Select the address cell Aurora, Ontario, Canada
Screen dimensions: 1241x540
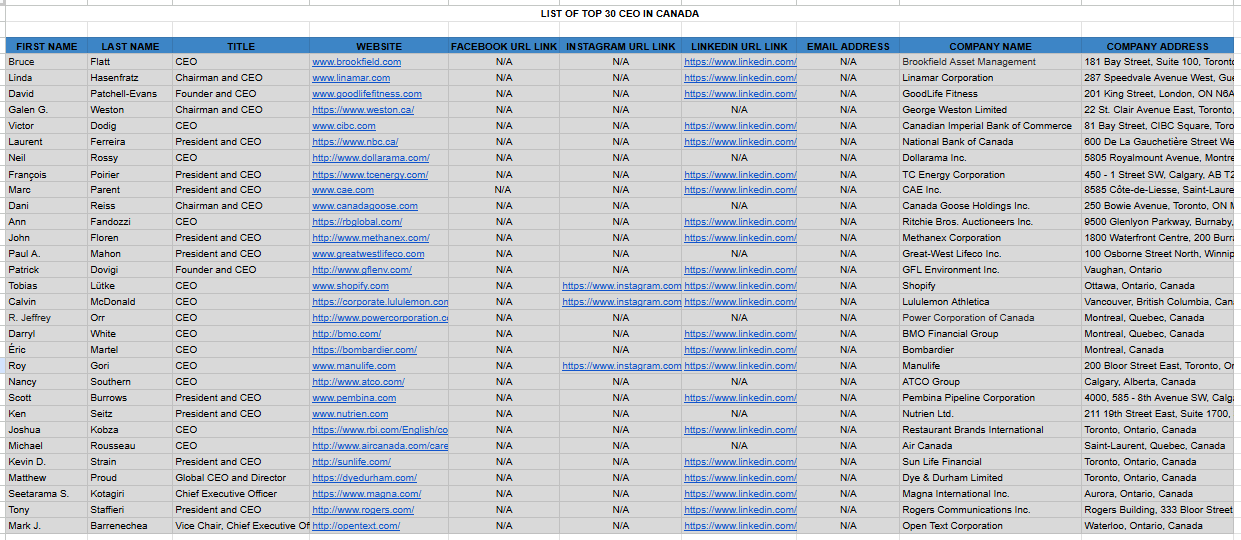pyautogui.click(x=1157, y=494)
